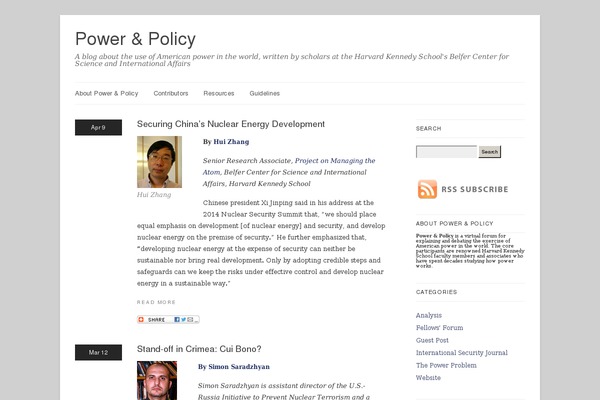
Task: Click the Search button
Action: point(490,152)
